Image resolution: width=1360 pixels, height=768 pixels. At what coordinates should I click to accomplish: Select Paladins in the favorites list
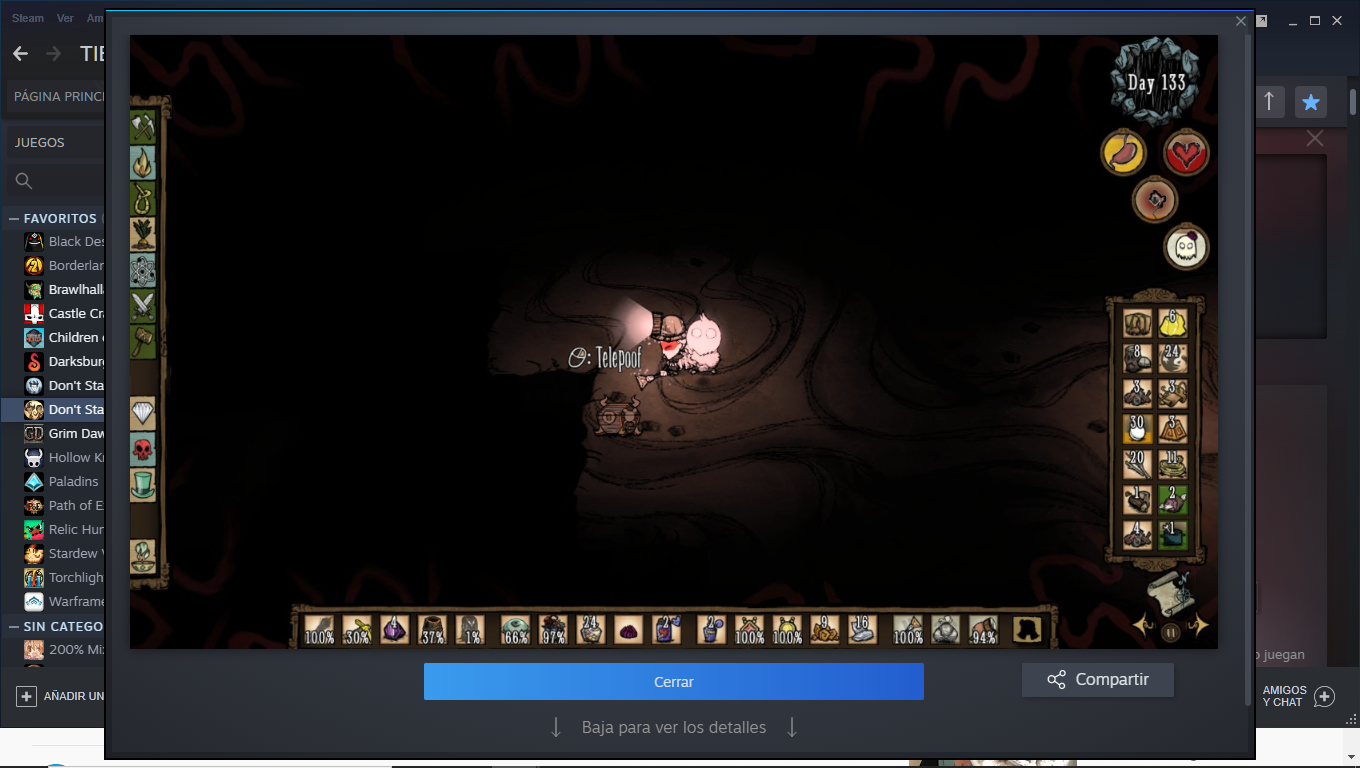73,481
